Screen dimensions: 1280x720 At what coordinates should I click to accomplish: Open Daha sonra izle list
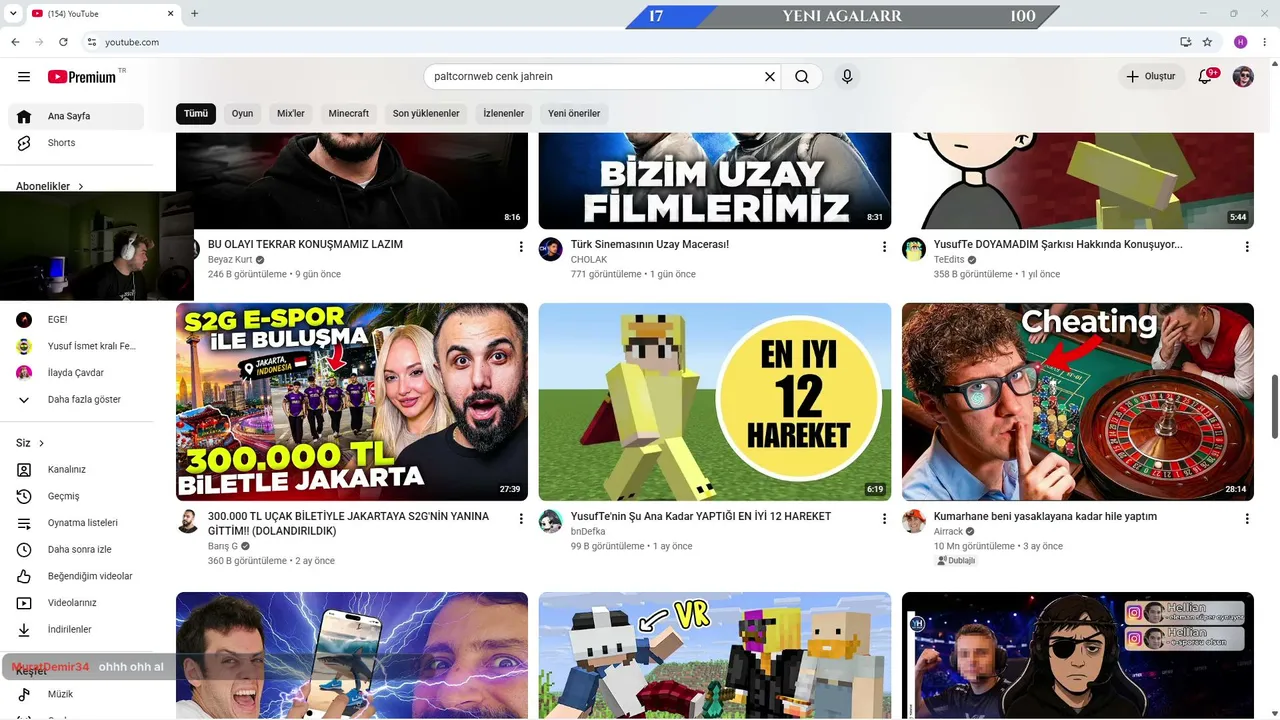[76, 549]
